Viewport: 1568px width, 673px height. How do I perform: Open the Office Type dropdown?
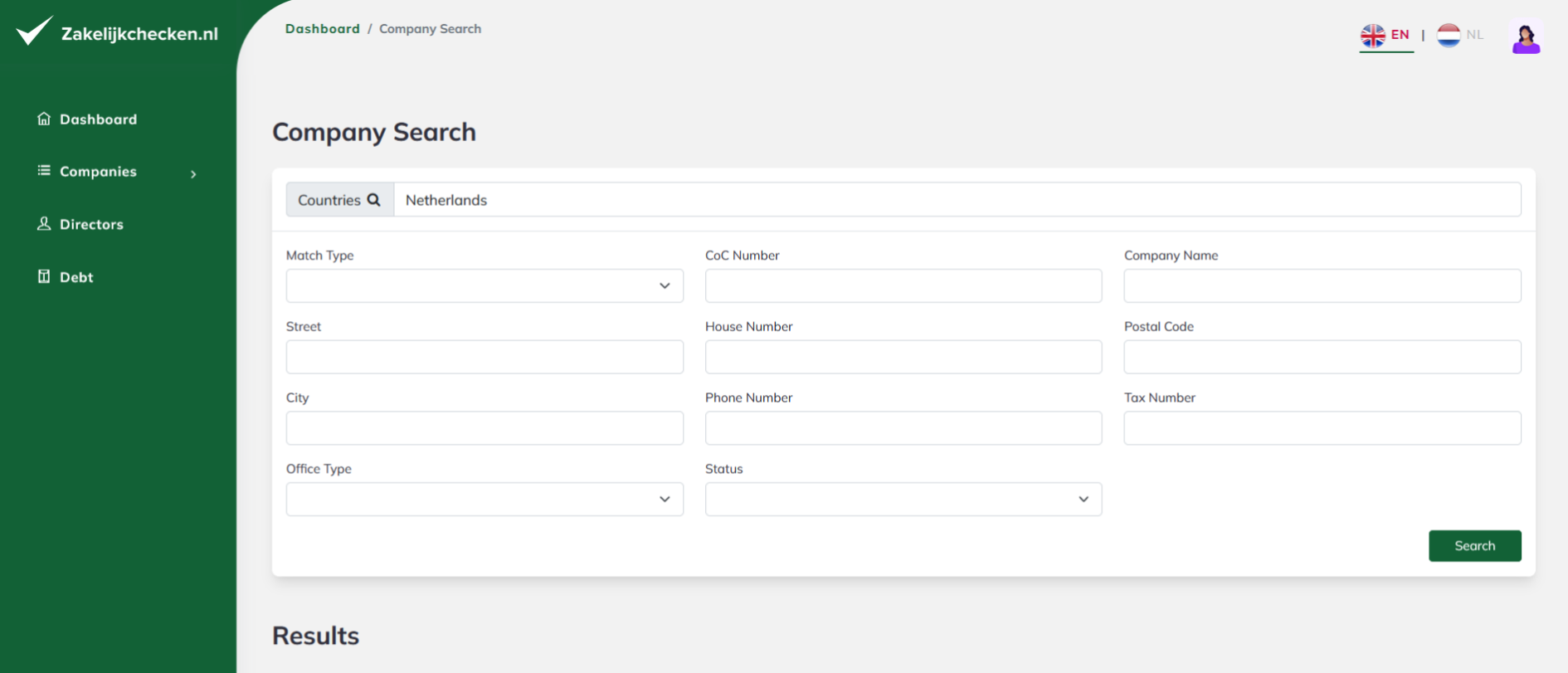[x=485, y=499]
